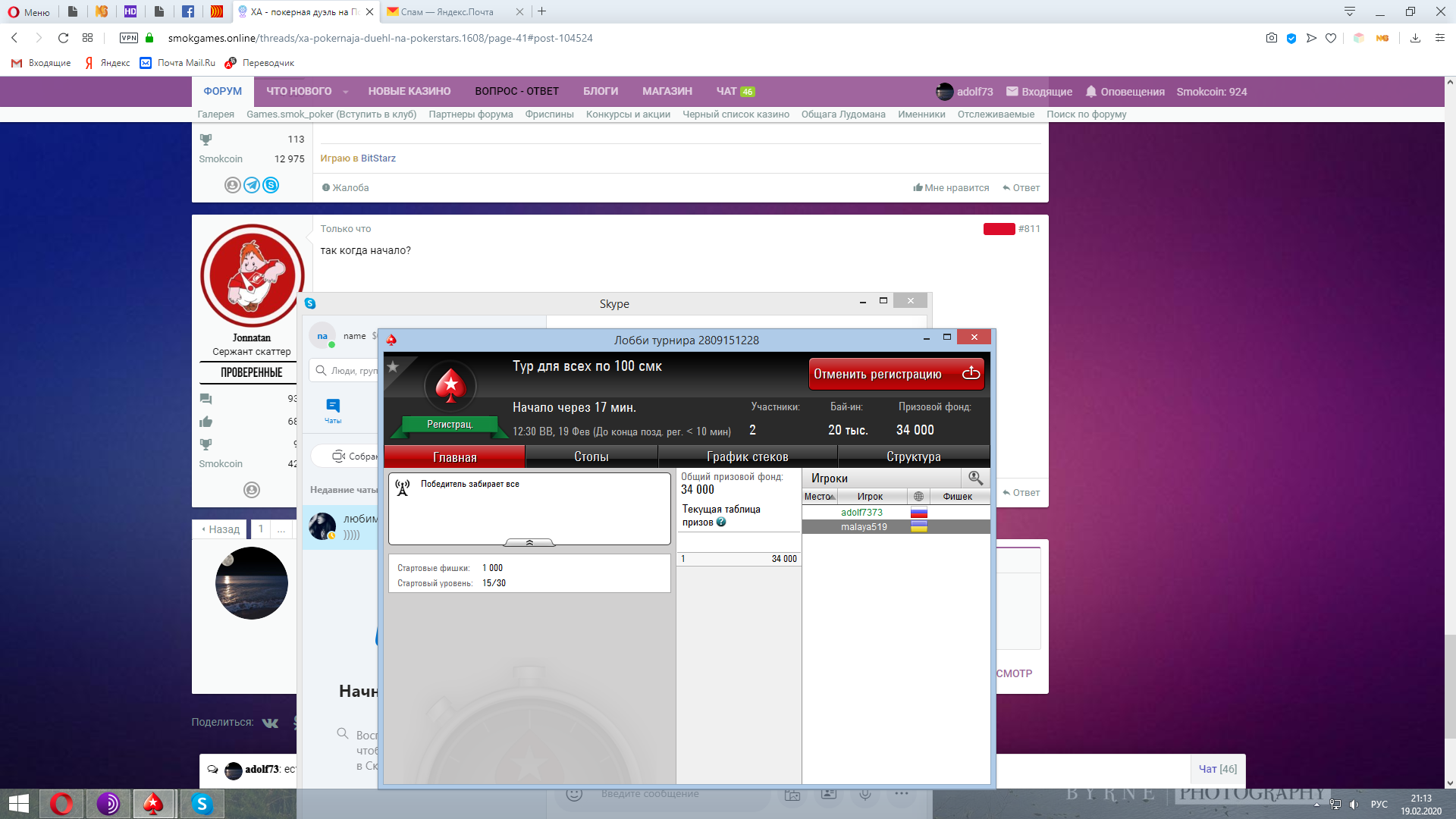Click the Фишек column header
1456x819 pixels.
pyautogui.click(x=958, y=497)
